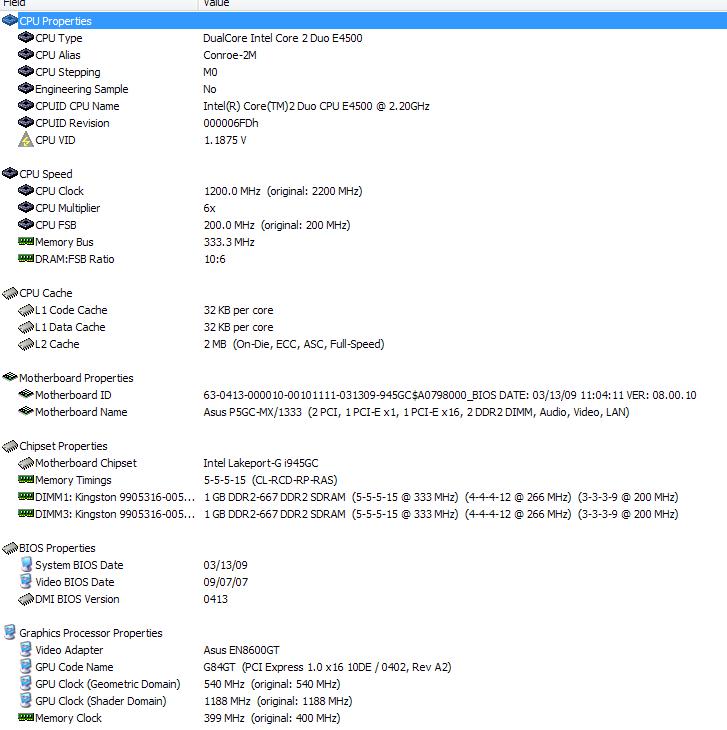Screen dimensions: 727x730
Task: Click the value DualCore Intel Core 2 Duo E4500
Action: 283,38
